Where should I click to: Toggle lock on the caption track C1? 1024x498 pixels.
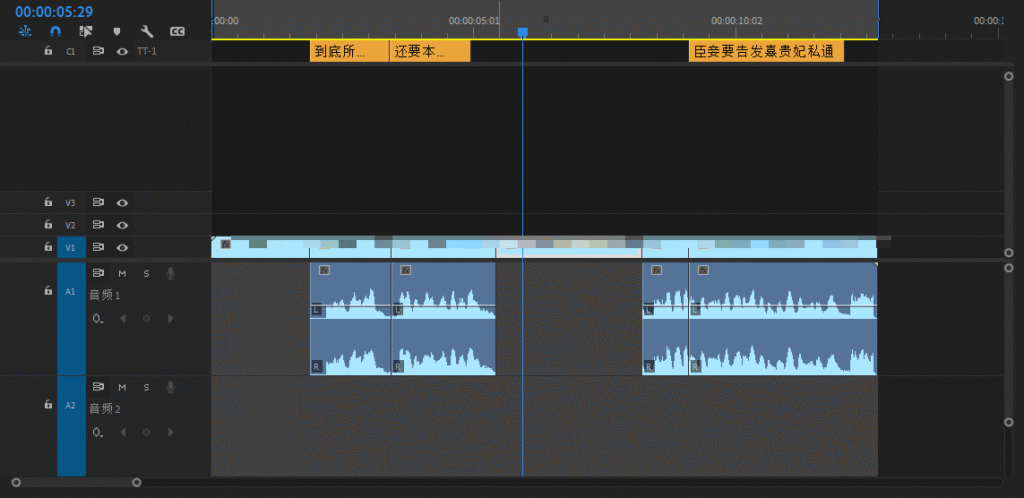[48, 50]
